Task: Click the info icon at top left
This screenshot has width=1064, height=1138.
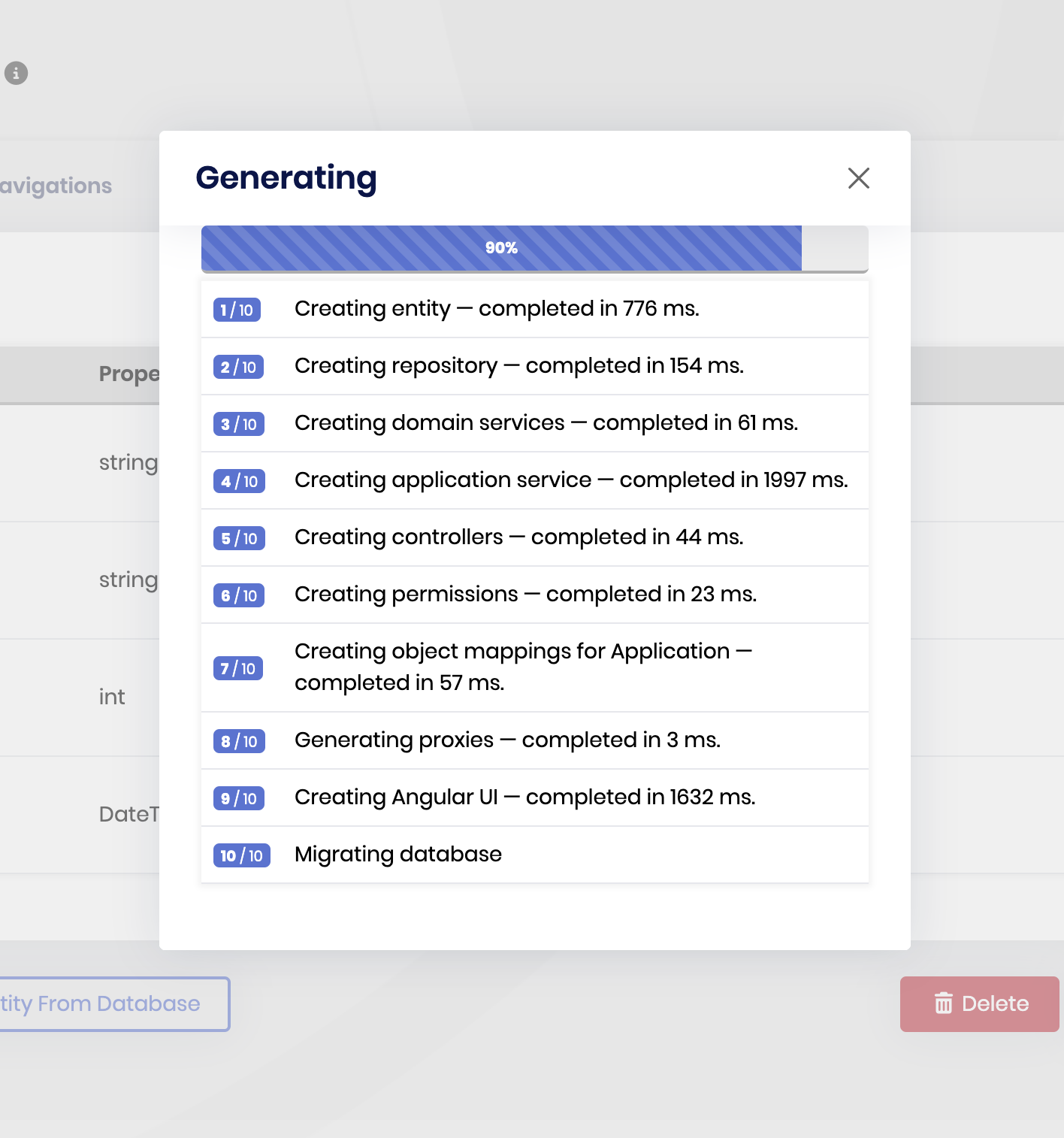Action: 17,73
